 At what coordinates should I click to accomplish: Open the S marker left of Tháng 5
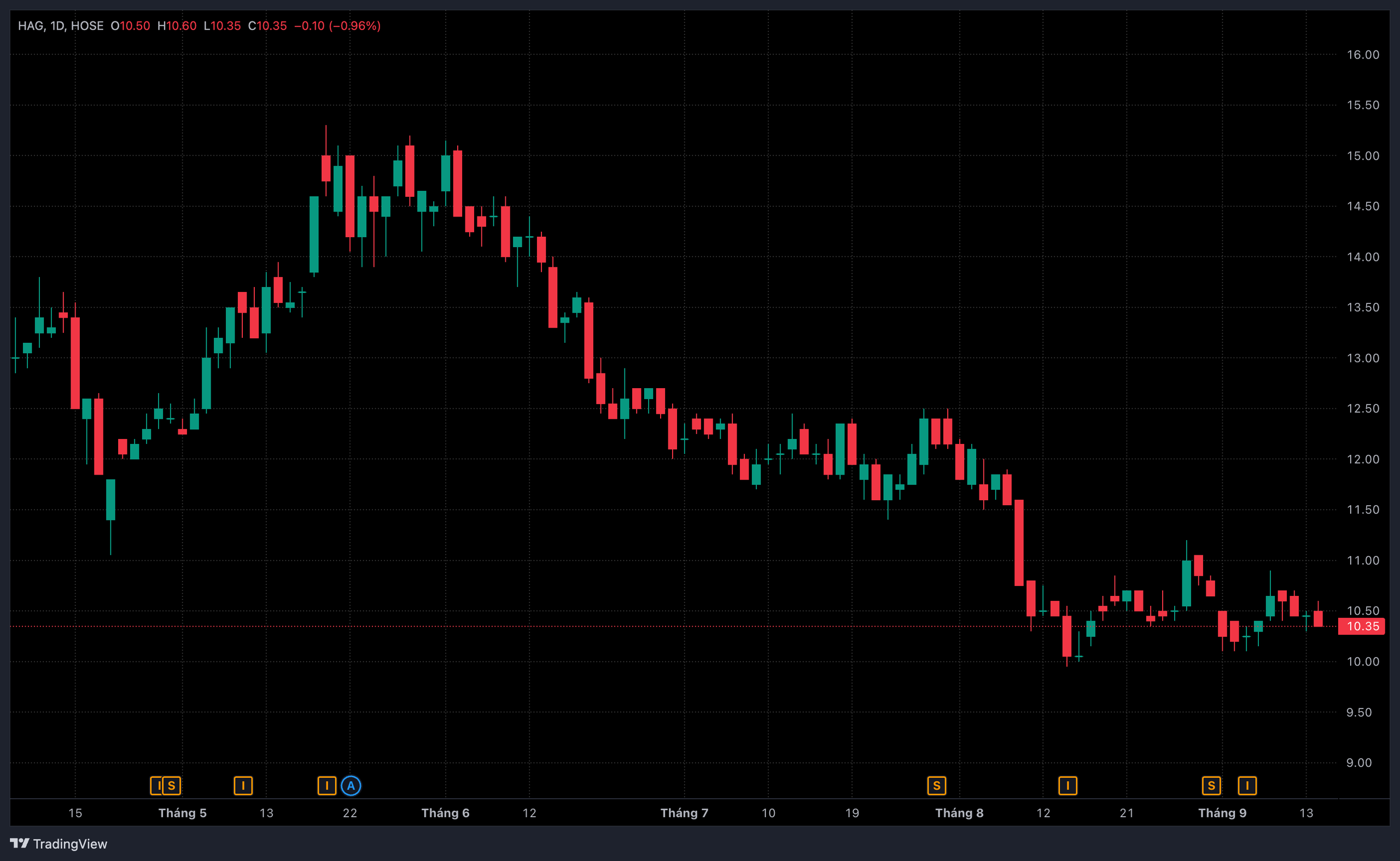pos(171,786)
